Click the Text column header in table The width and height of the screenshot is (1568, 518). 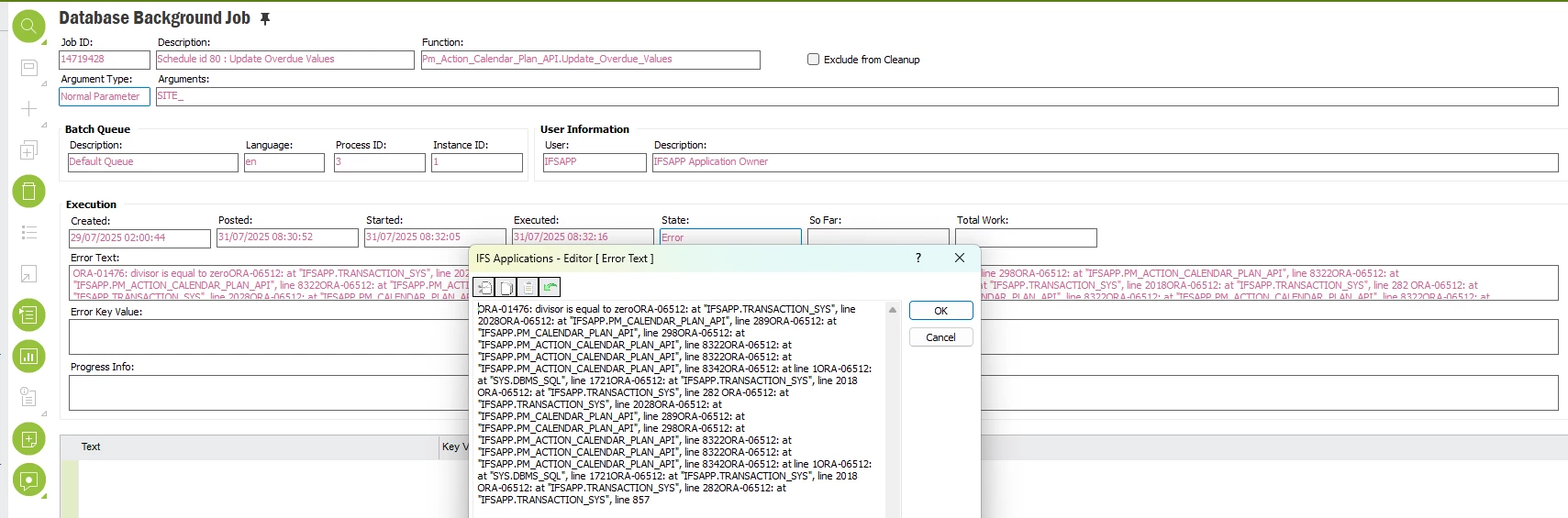pyautogui.click(x=91, y=447)
